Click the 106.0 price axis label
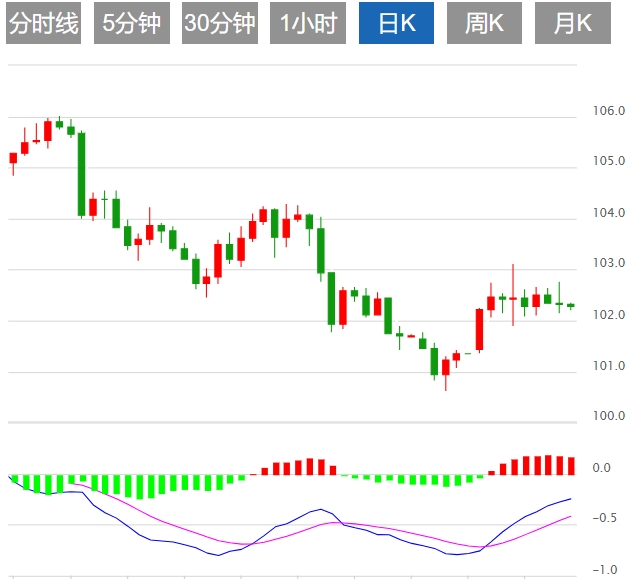The height and width of the screenshot is (579, 631). [609, 110]
